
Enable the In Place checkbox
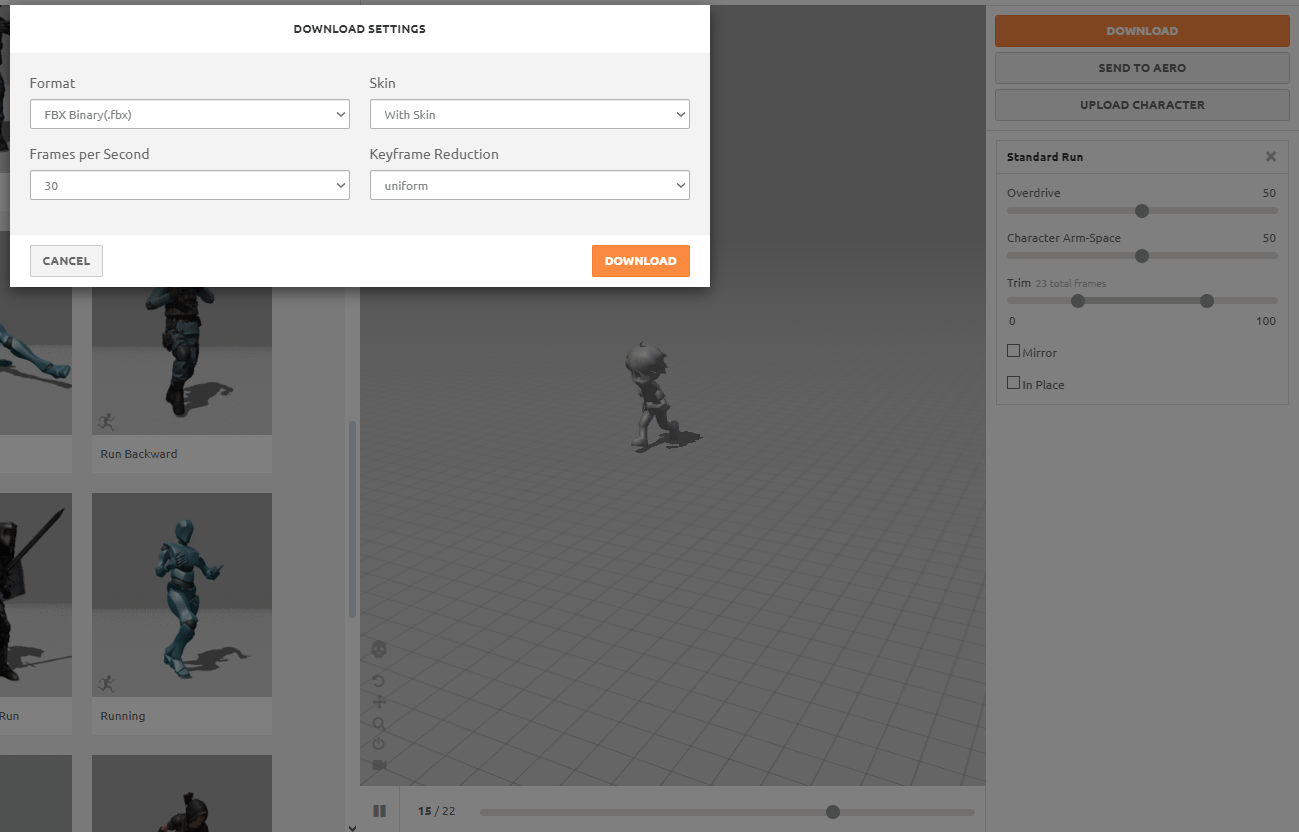pyautogui.click(x=1013, y=383)
